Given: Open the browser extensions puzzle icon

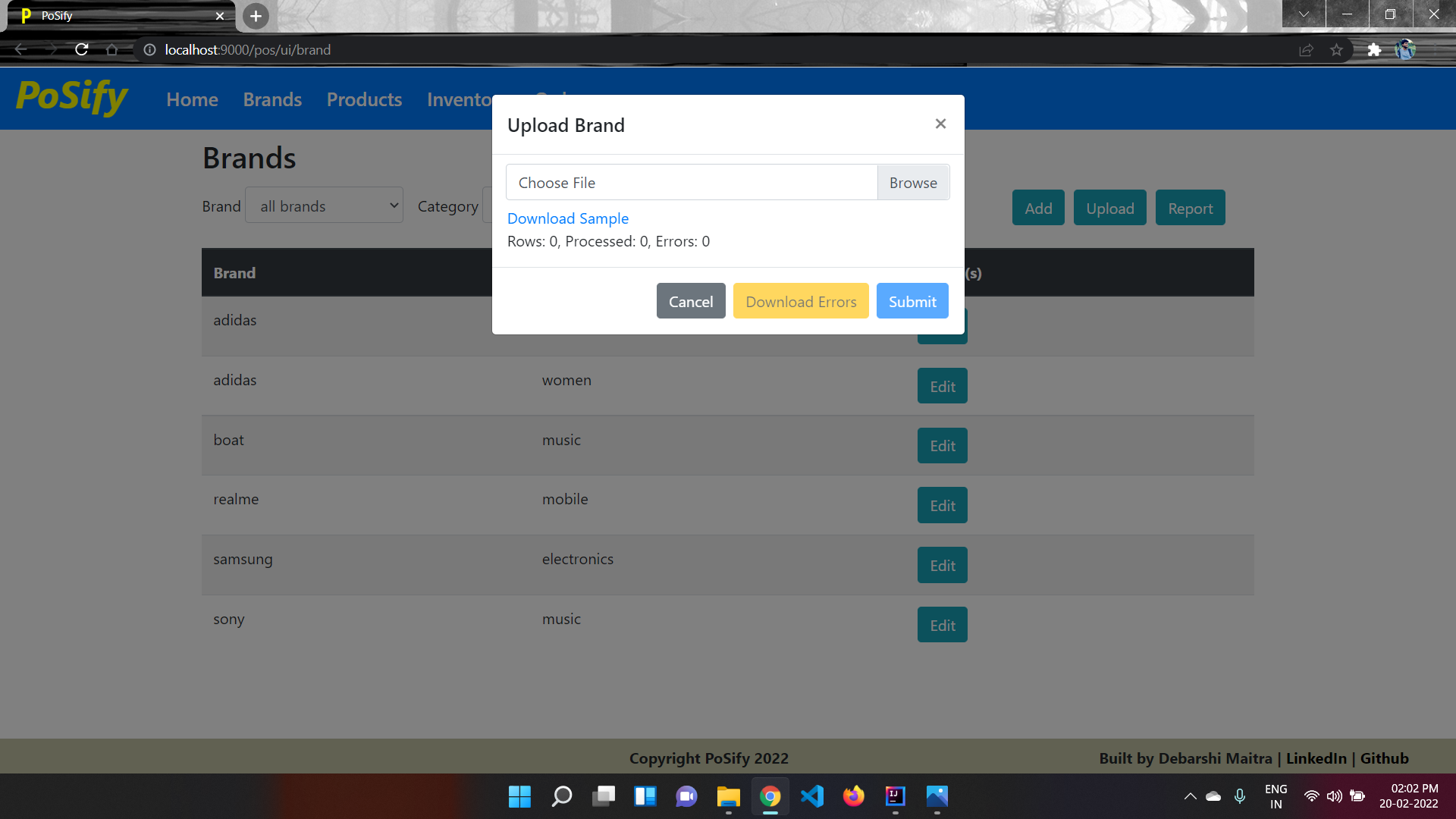Looking at the screenshot, I should point(1374,50).
